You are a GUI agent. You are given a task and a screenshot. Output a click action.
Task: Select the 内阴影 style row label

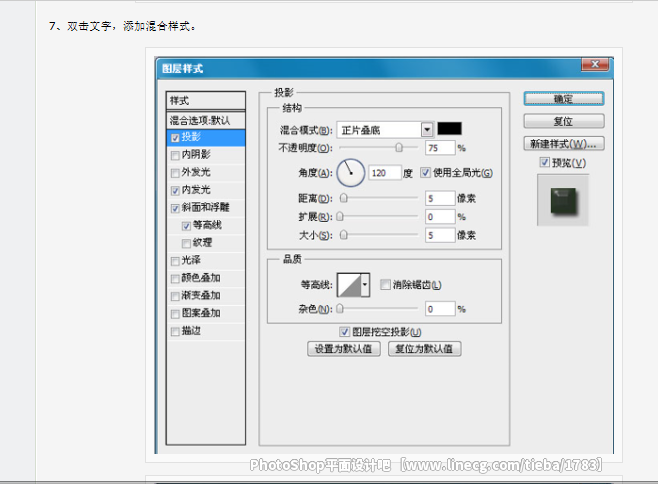196,154
